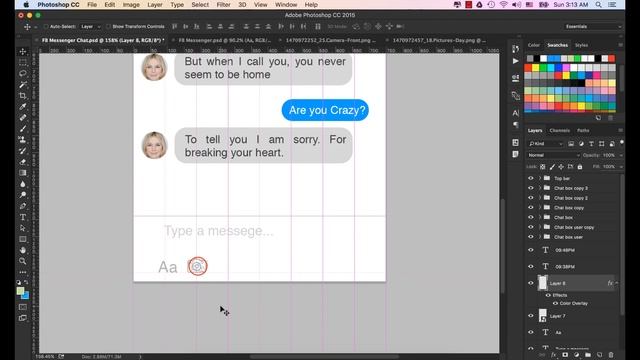Open the Auto-Select Layer dropdown
This screenshot has height=360, width=640.
pyautogui.click(x=90, y=27)
